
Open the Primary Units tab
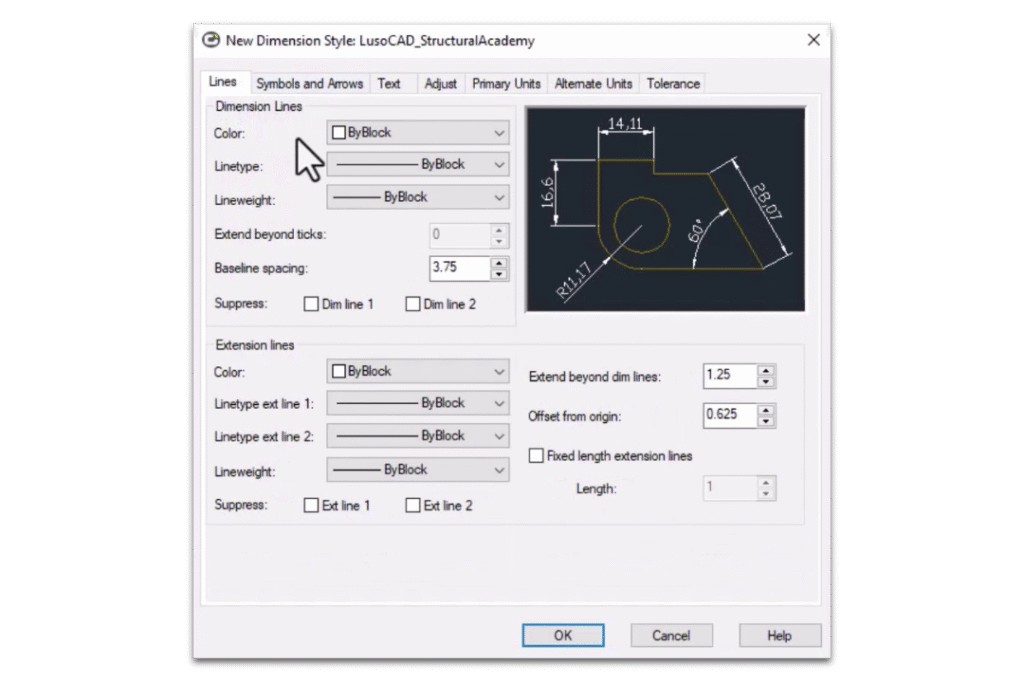click(x=506, y=84)
